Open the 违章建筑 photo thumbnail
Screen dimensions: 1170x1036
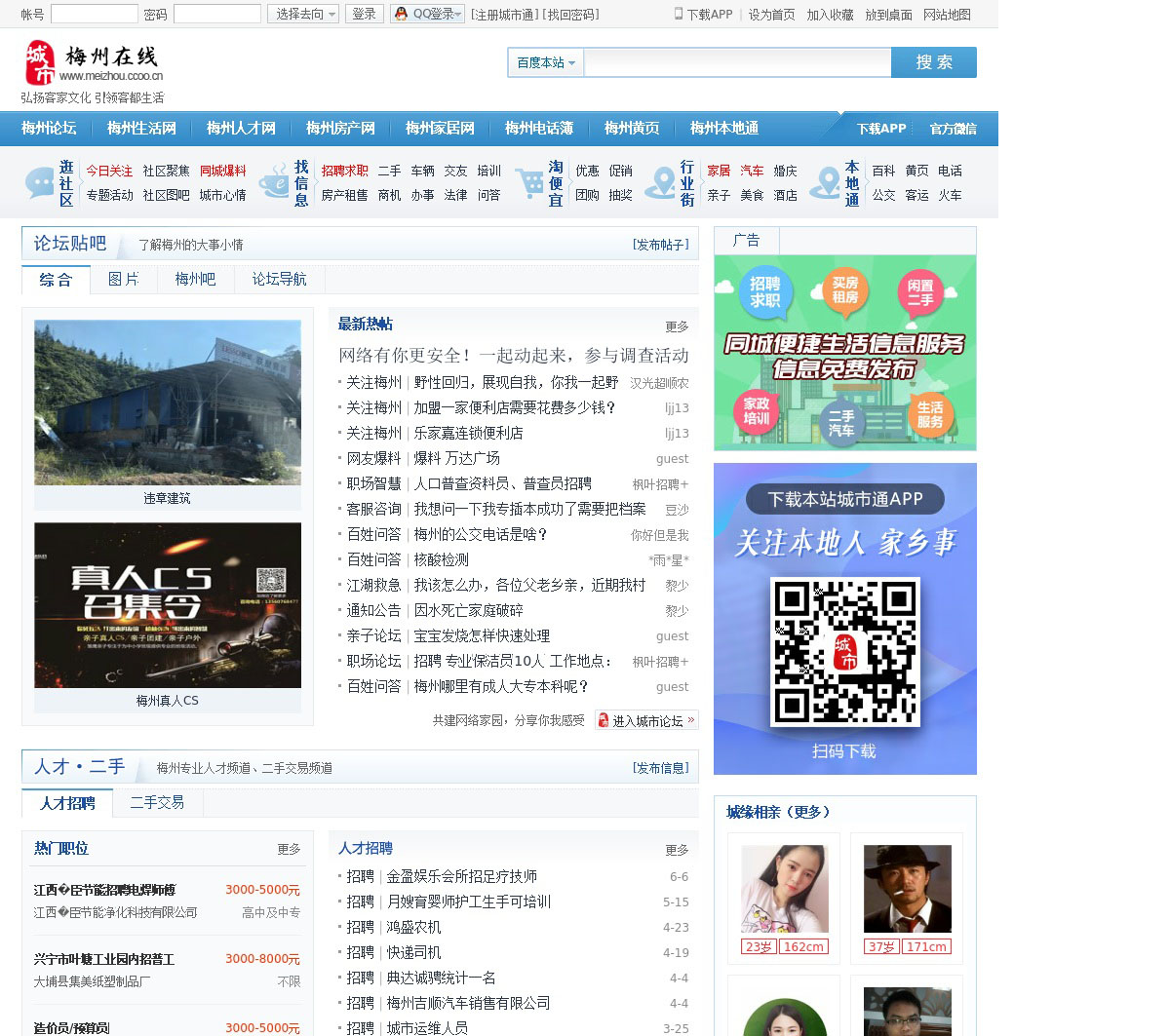click(x=168, y=403)
